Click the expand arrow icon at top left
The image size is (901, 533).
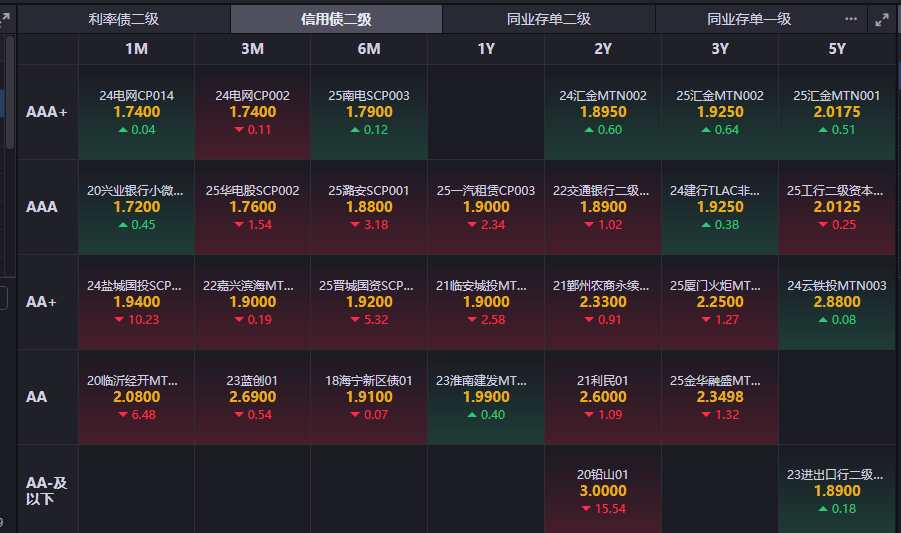tap(5, 20)
